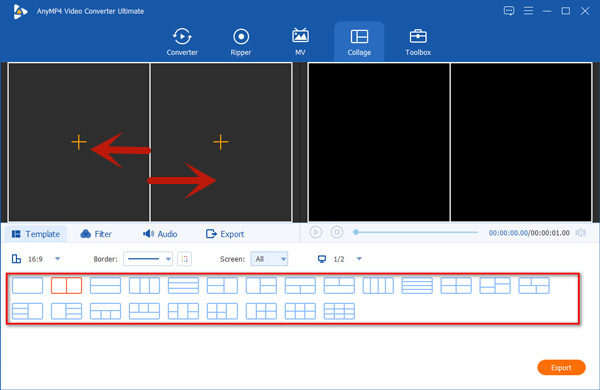
Task: Expand the 16:9 aspect ratio dropdown
Action: (57, 259)
